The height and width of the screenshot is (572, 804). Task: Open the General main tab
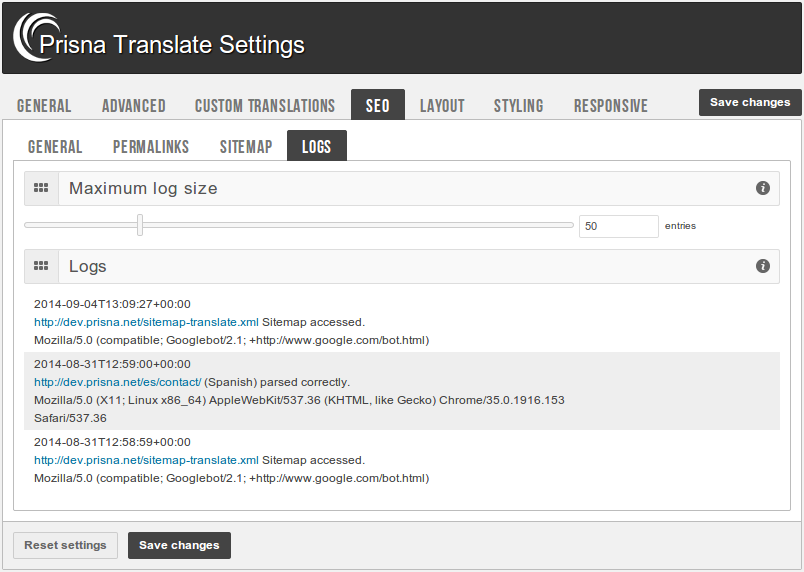click(44, 105)
